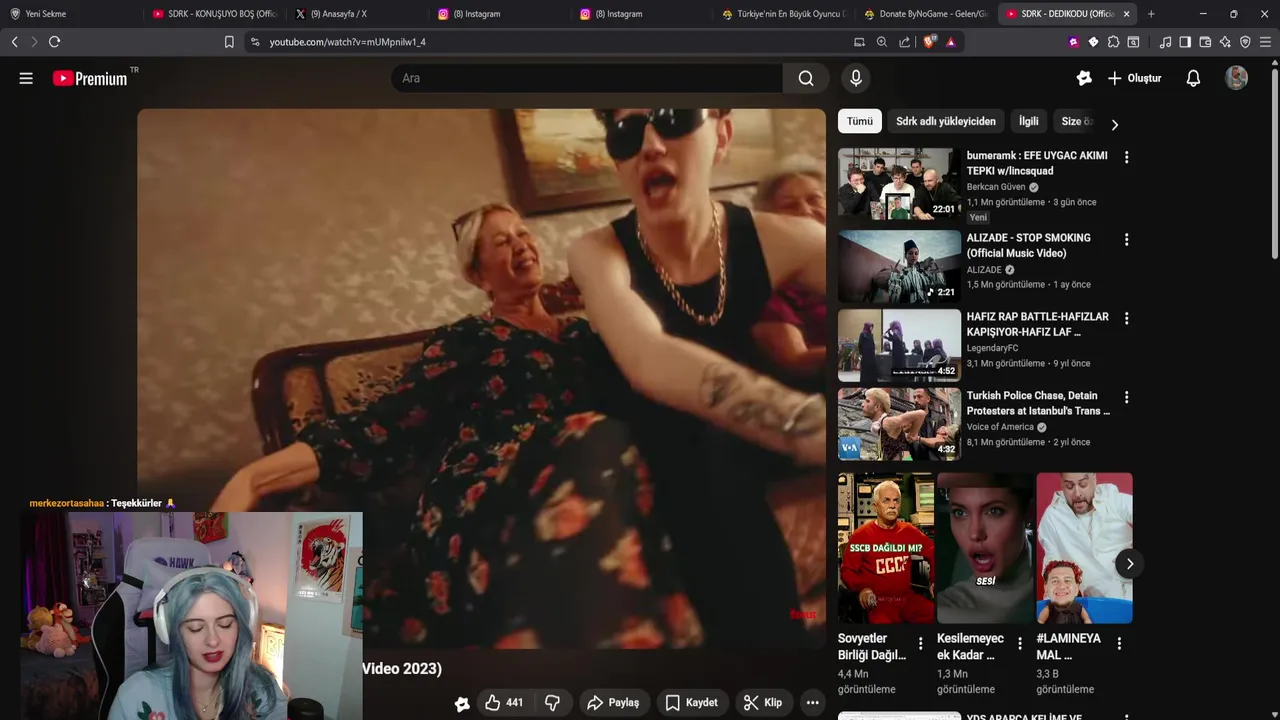The width and height of the screenshot is (1280, 720).
Task: Open the notifications bell
Action: click(1193, 78)
